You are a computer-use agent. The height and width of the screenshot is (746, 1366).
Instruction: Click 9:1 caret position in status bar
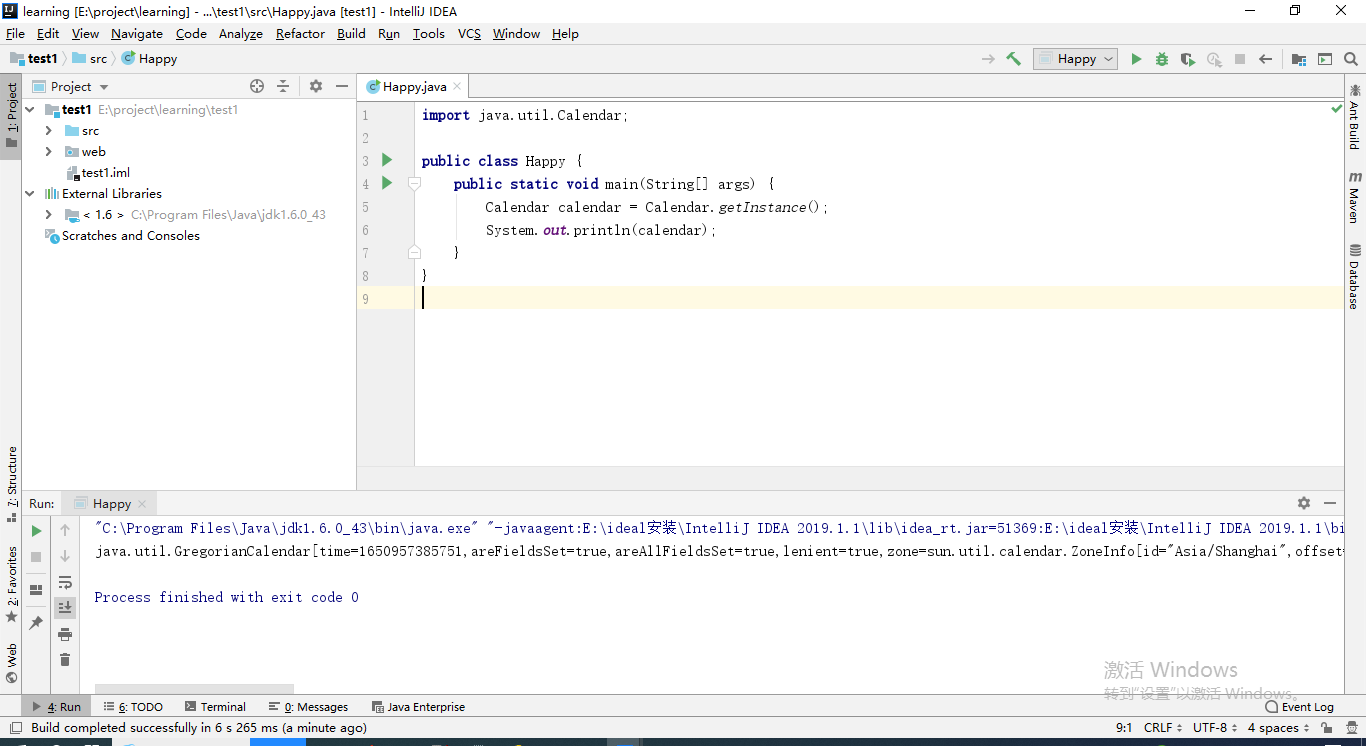click(x=1124, y=728)
